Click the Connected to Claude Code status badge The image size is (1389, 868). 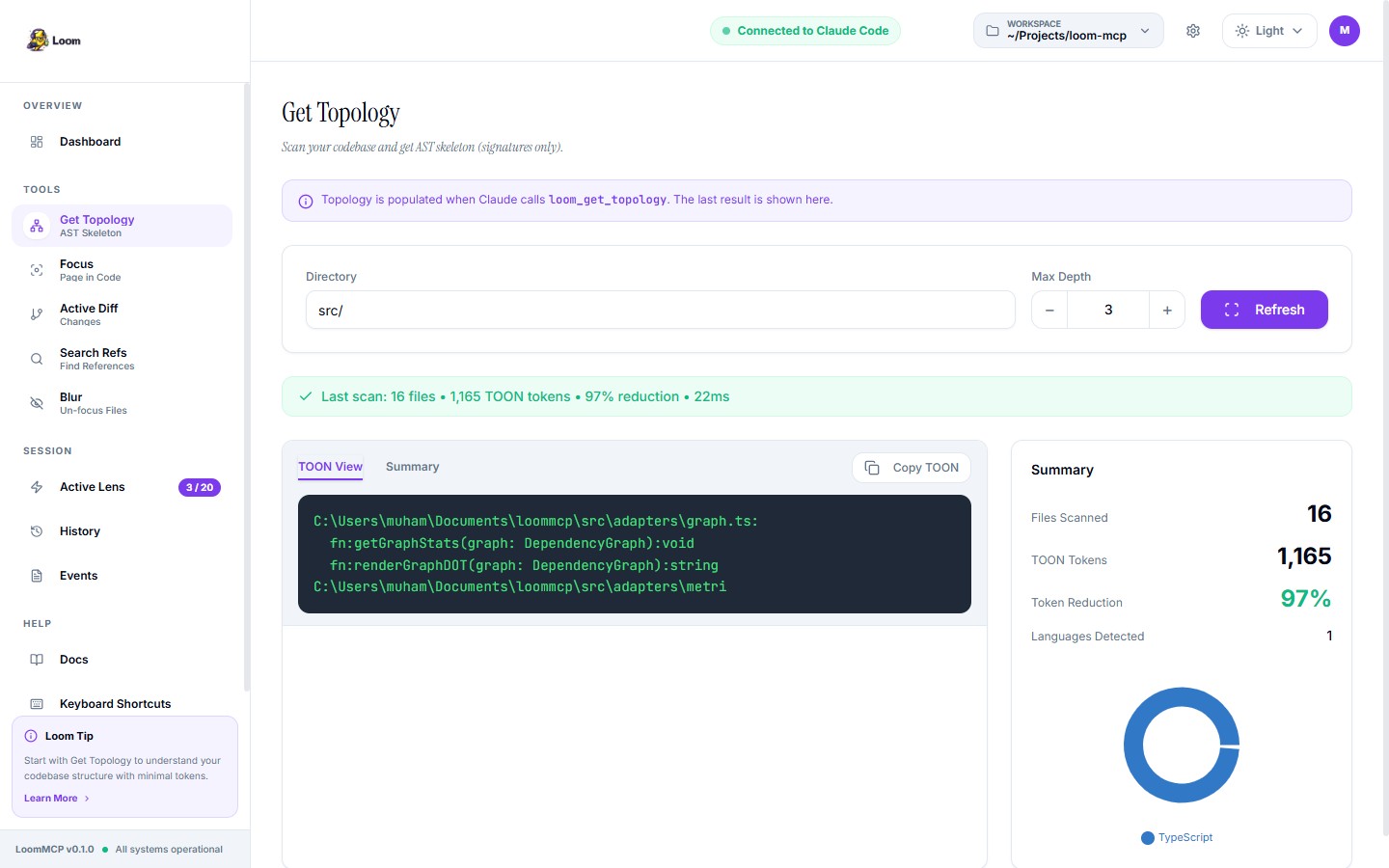805,30
